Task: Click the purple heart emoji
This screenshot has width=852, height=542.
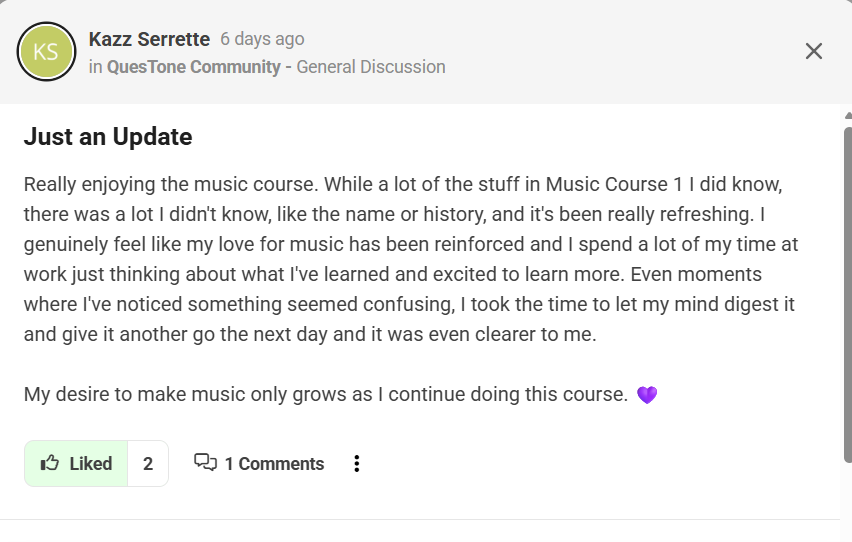Action: click(647, 395)
